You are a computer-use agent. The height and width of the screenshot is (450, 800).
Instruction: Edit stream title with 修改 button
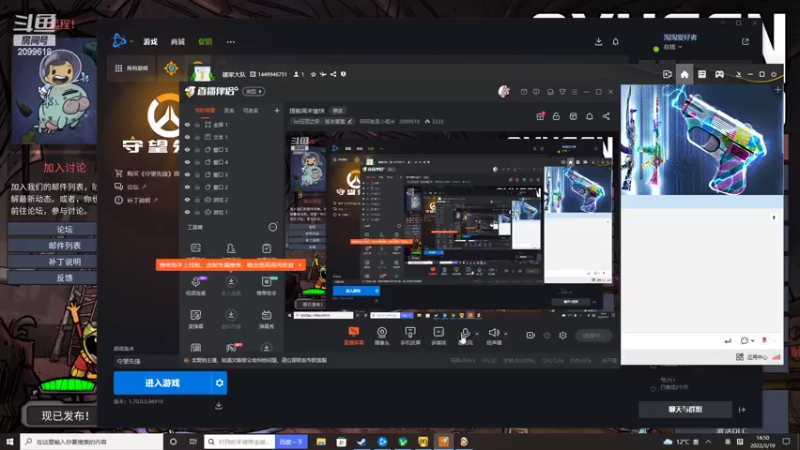338,111
